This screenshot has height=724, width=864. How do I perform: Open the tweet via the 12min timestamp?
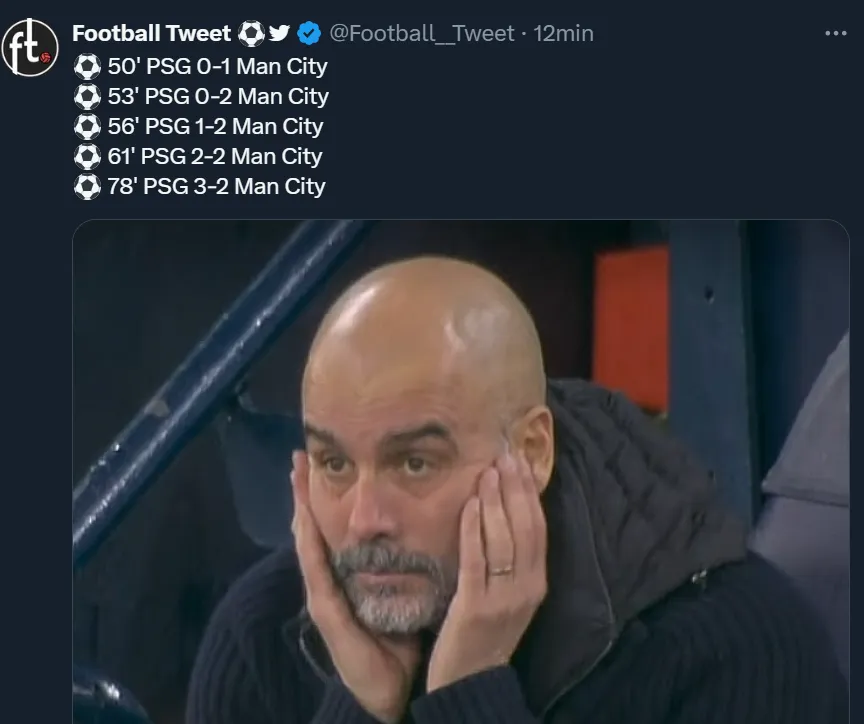coord(564,34)
